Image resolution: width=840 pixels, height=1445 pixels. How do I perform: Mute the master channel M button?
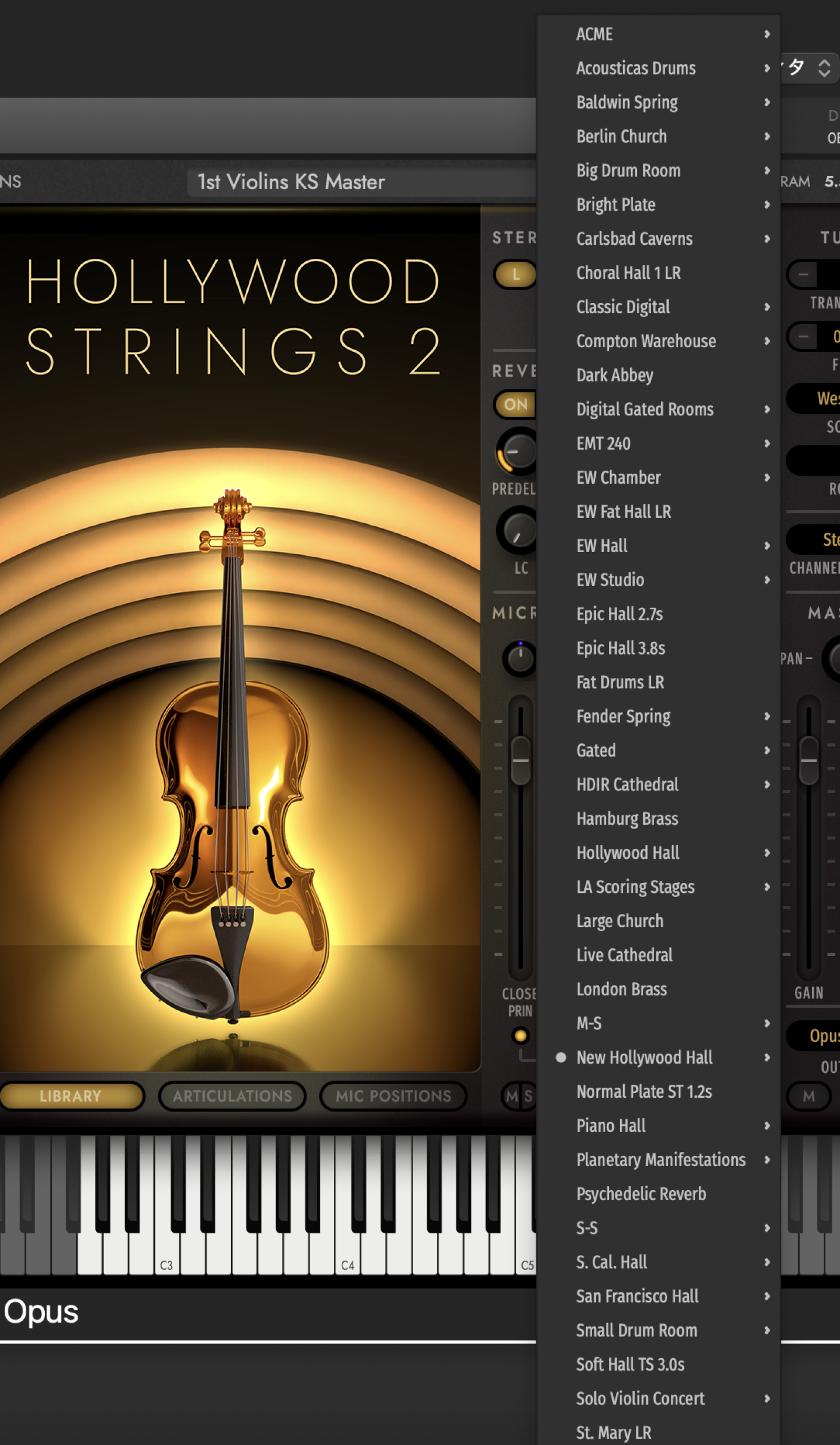point(808,1096)
